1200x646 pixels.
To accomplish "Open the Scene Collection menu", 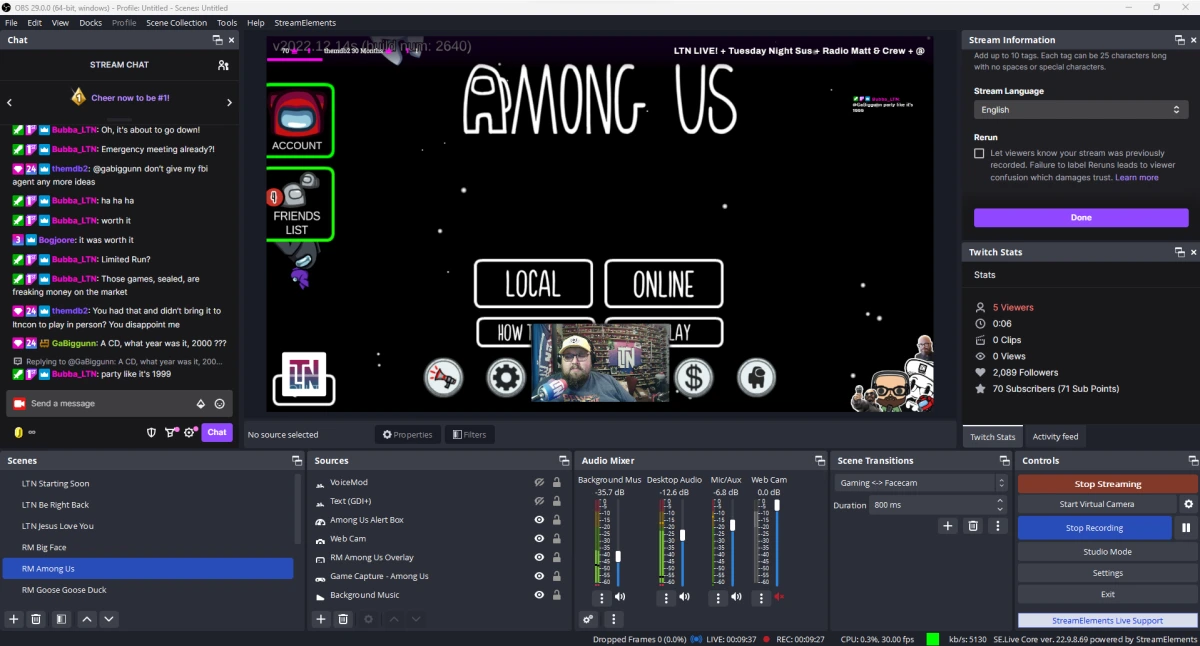I will tap(176, 22).
